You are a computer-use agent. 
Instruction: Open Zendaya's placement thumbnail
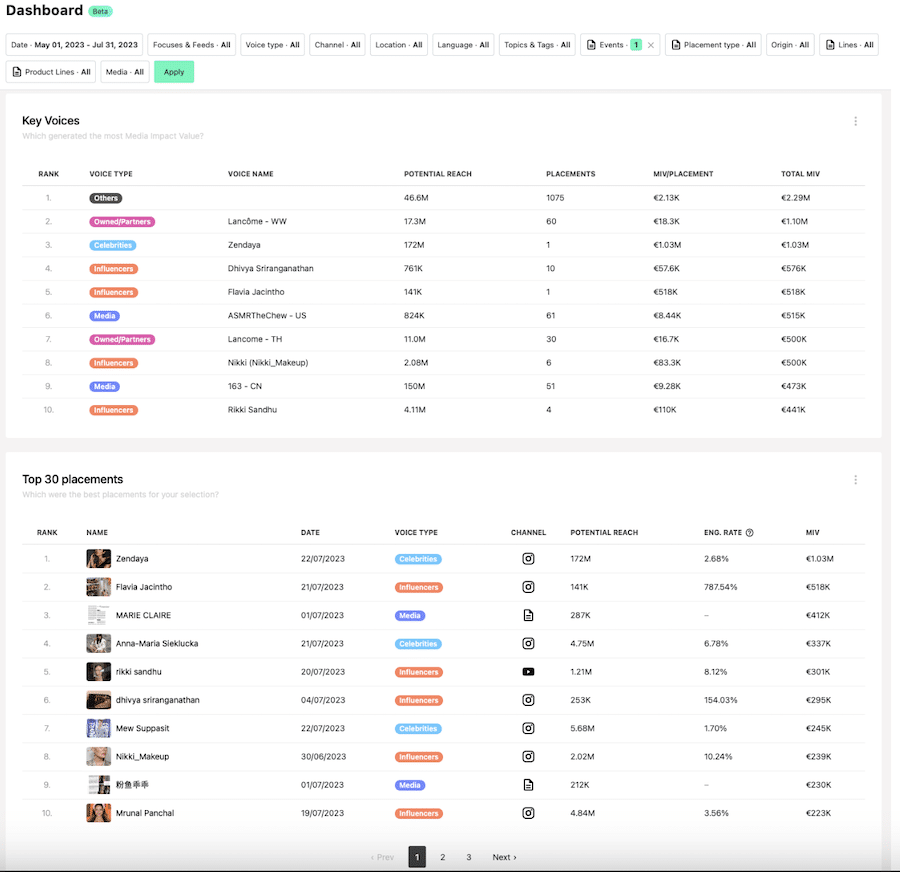99,559
